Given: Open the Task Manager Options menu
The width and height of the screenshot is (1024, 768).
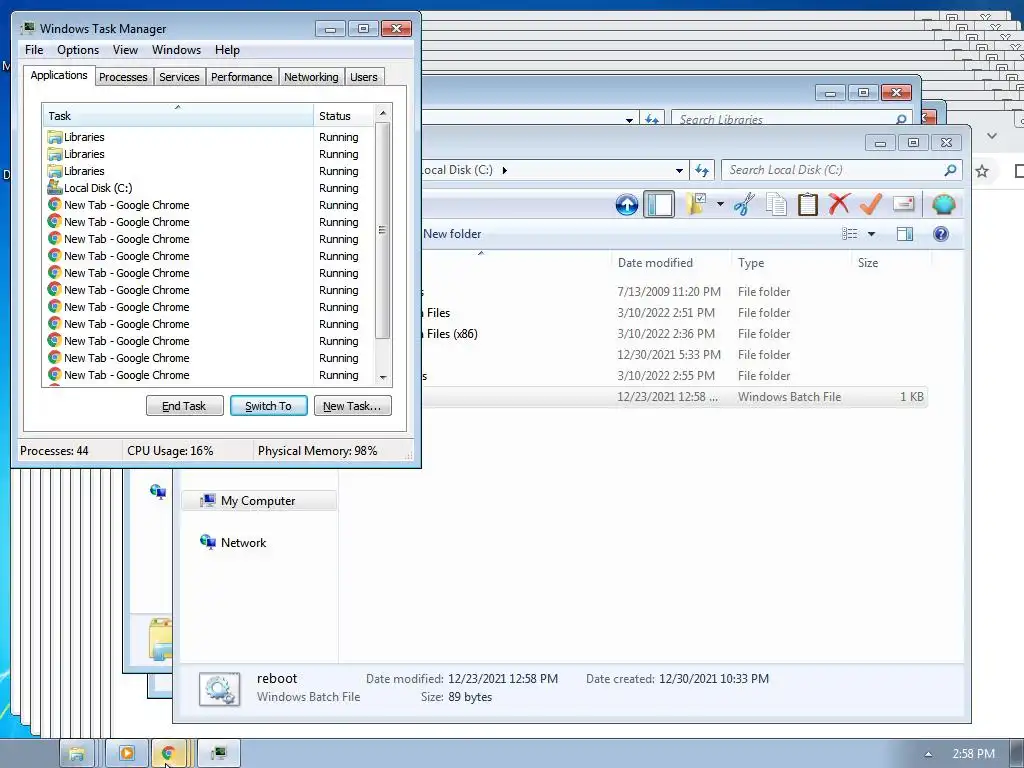Looking at the screenshot, I should tap(78, 50).
